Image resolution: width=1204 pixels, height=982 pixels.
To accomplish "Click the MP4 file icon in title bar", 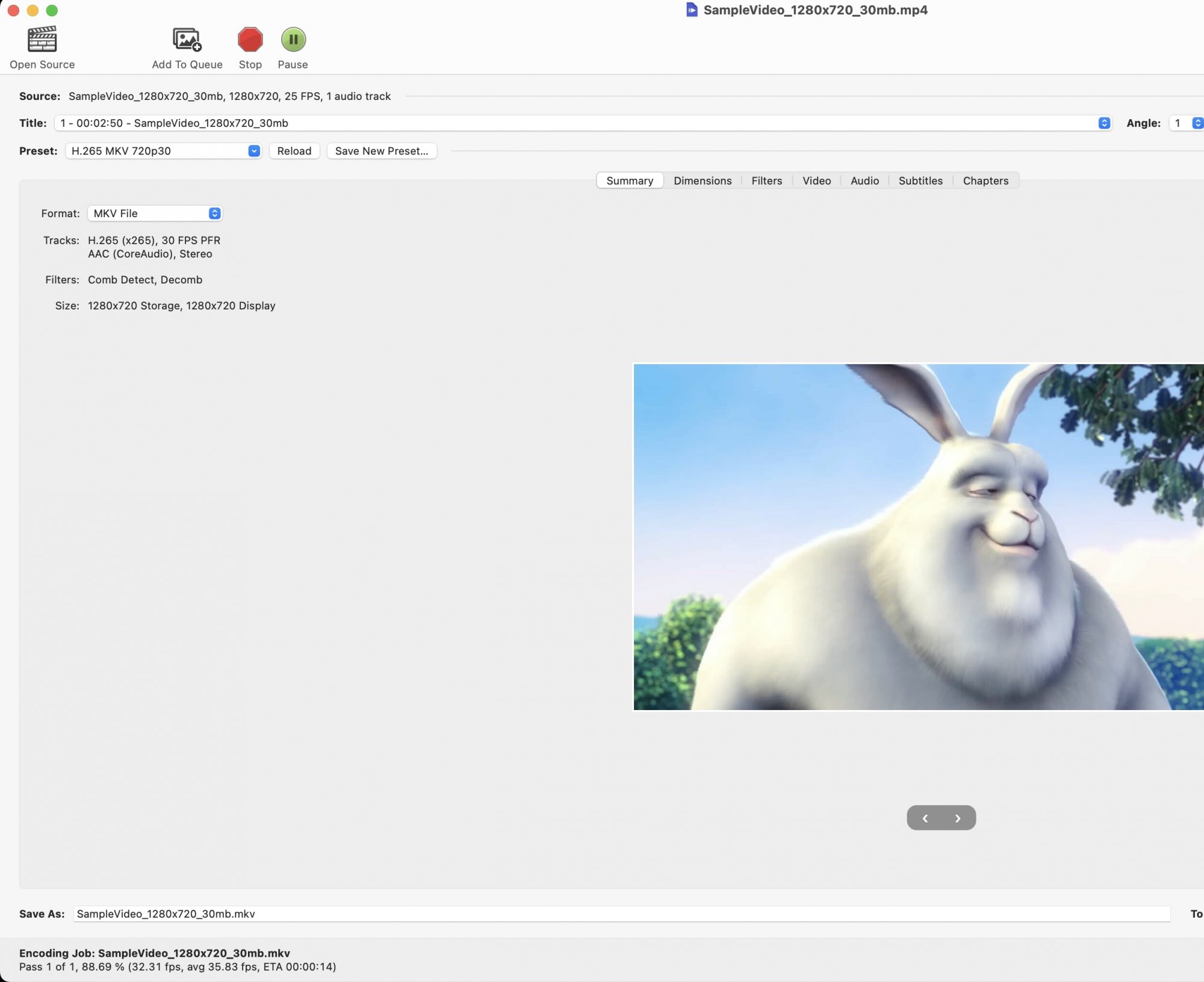I will 692,10.
